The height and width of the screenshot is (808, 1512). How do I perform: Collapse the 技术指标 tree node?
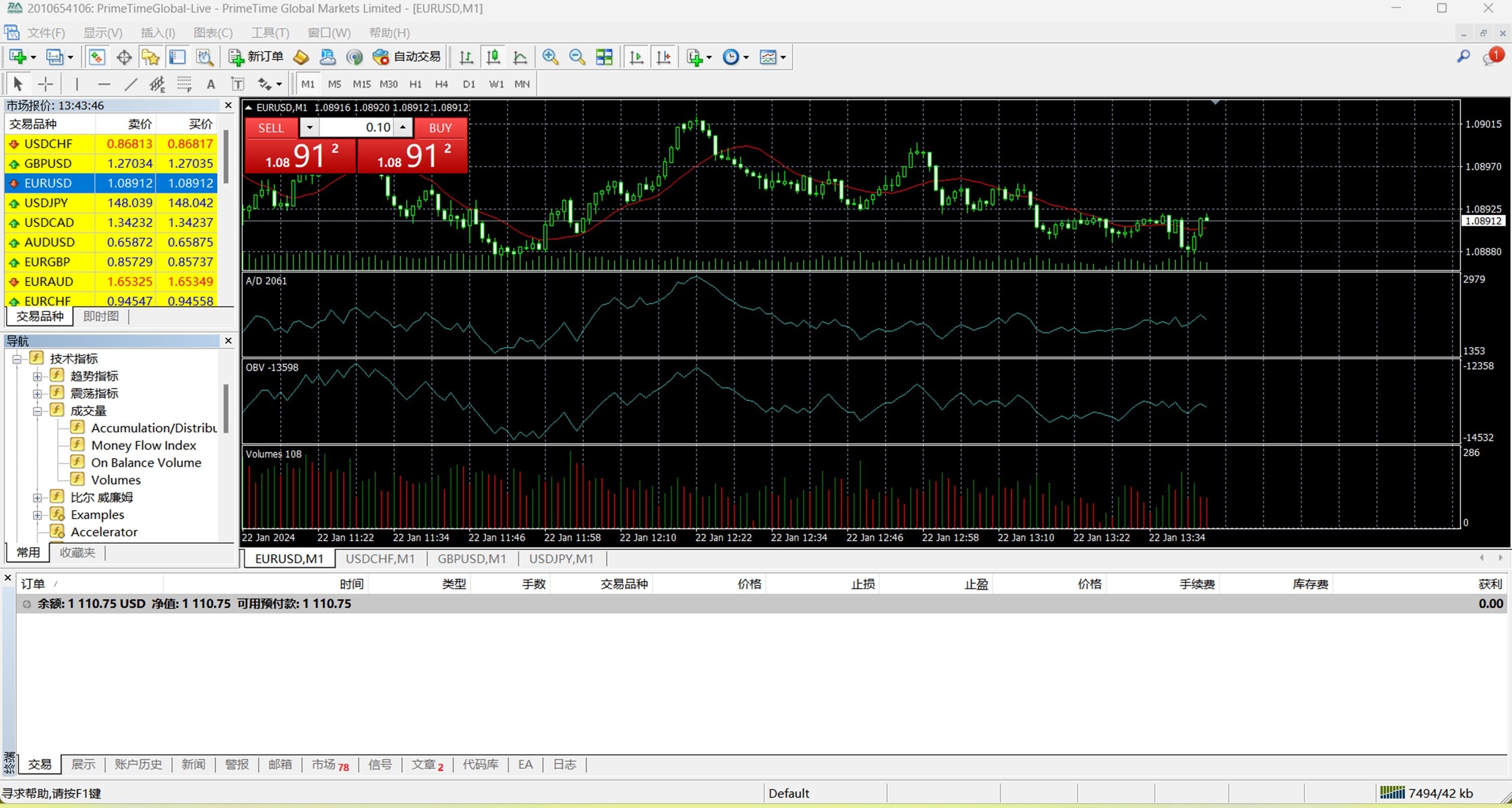click(x=17, y=359)
